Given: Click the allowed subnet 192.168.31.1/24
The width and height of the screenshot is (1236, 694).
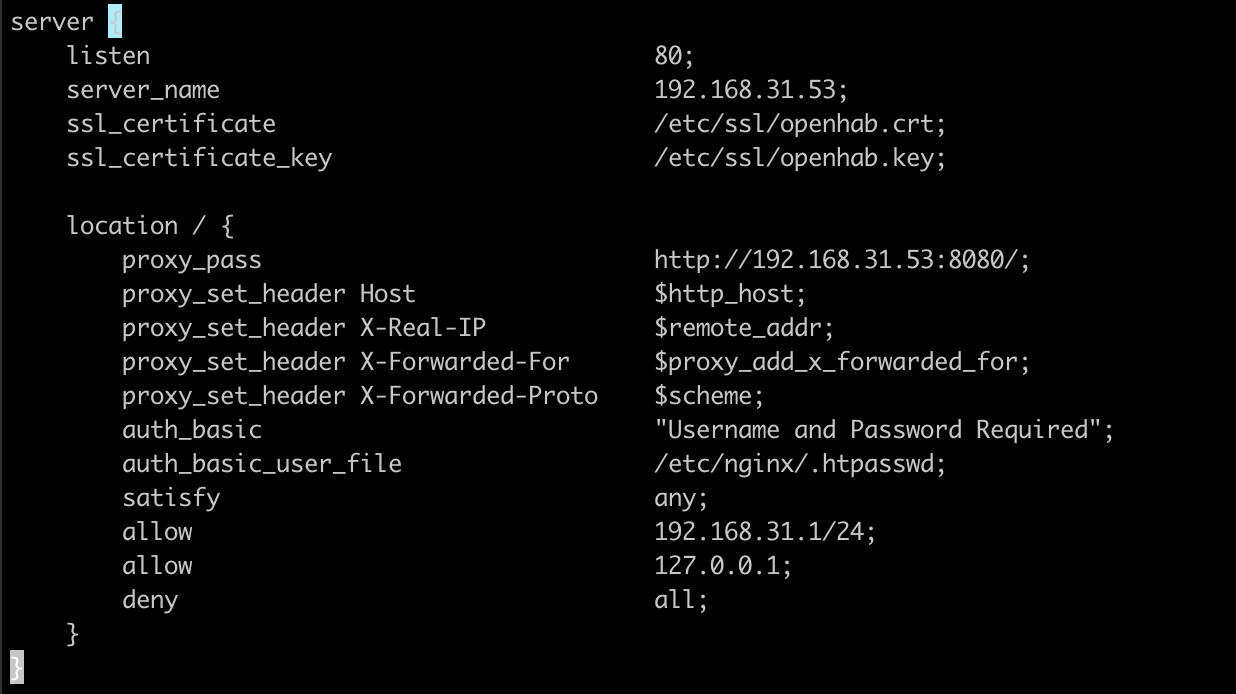Looking at the screenshot, I should pyautogui.click(x=764, y=532).
